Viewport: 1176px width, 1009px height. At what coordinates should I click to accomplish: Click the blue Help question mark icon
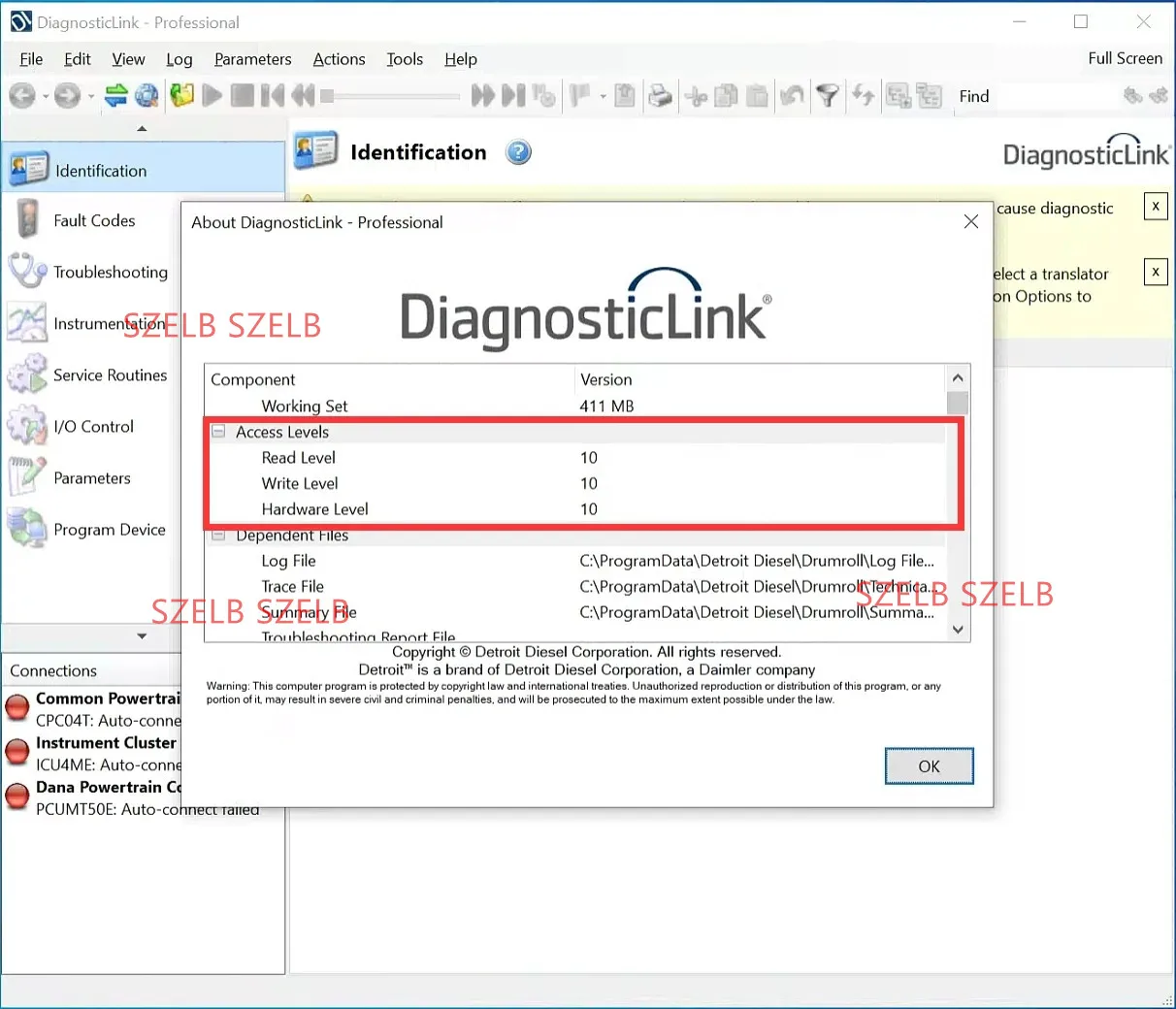click(x=519, y=152)
